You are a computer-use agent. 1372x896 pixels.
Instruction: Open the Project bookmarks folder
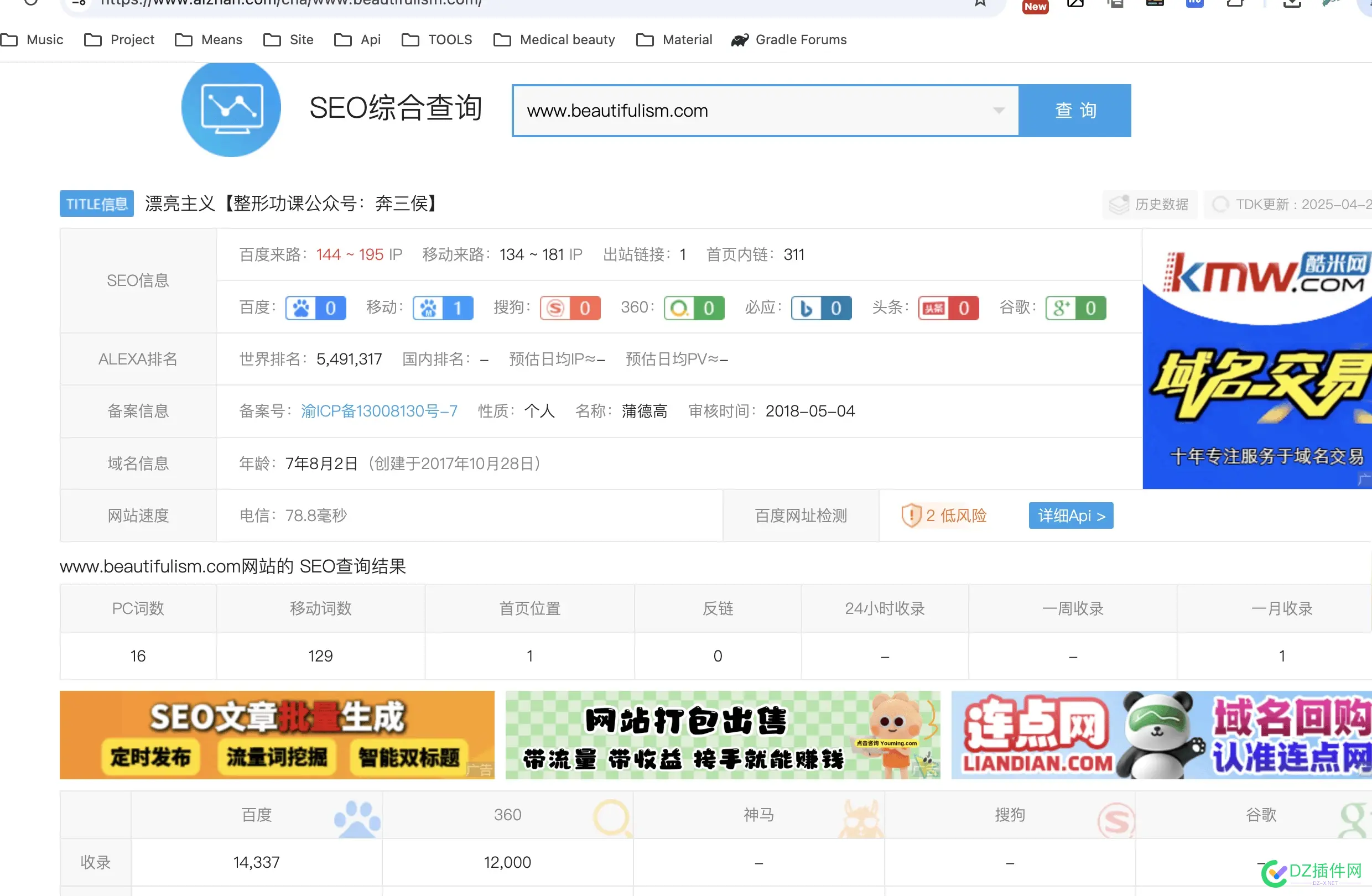click(x=119, y=40)
